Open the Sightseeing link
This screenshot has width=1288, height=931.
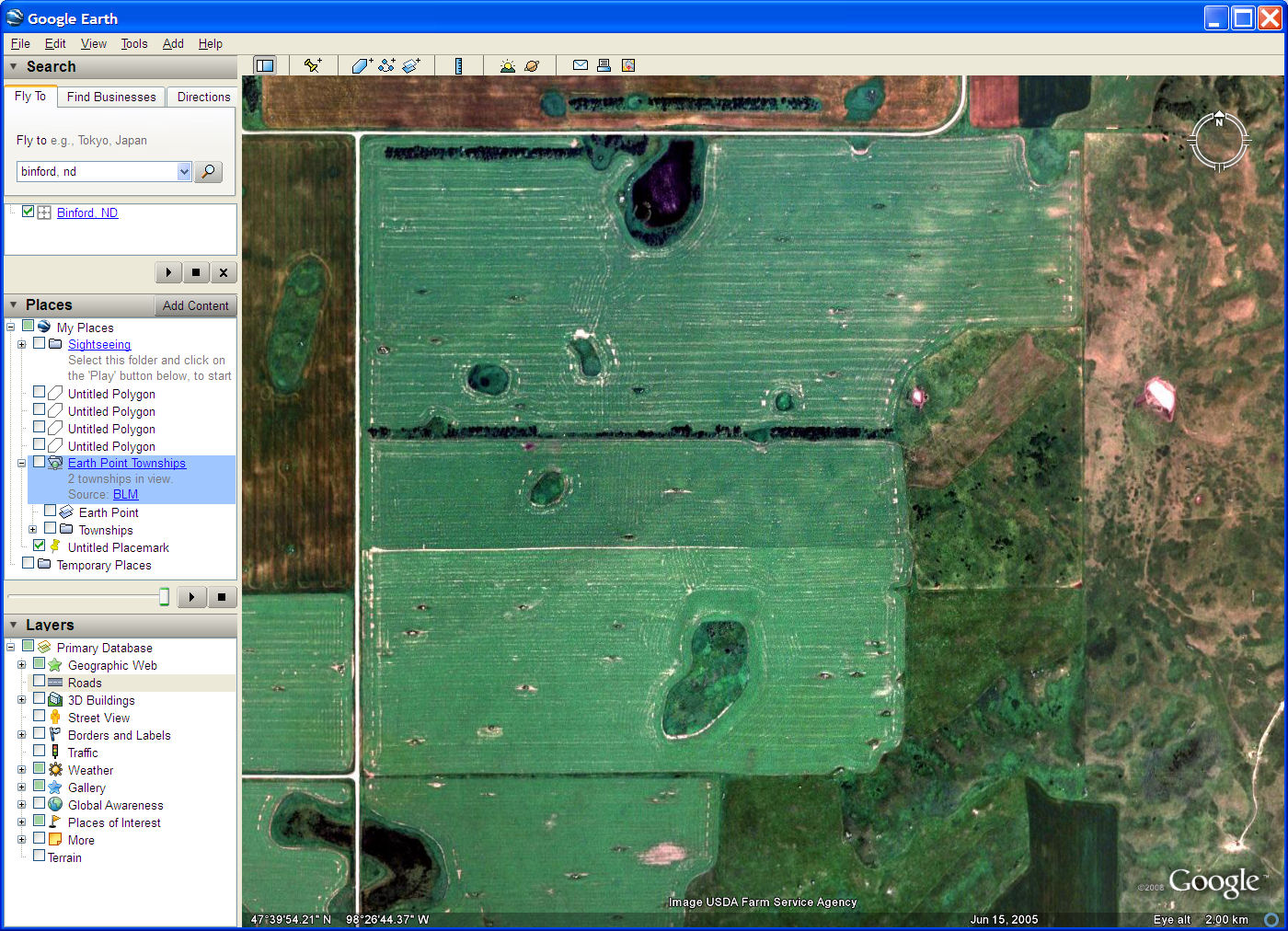[x=99, y=344]
